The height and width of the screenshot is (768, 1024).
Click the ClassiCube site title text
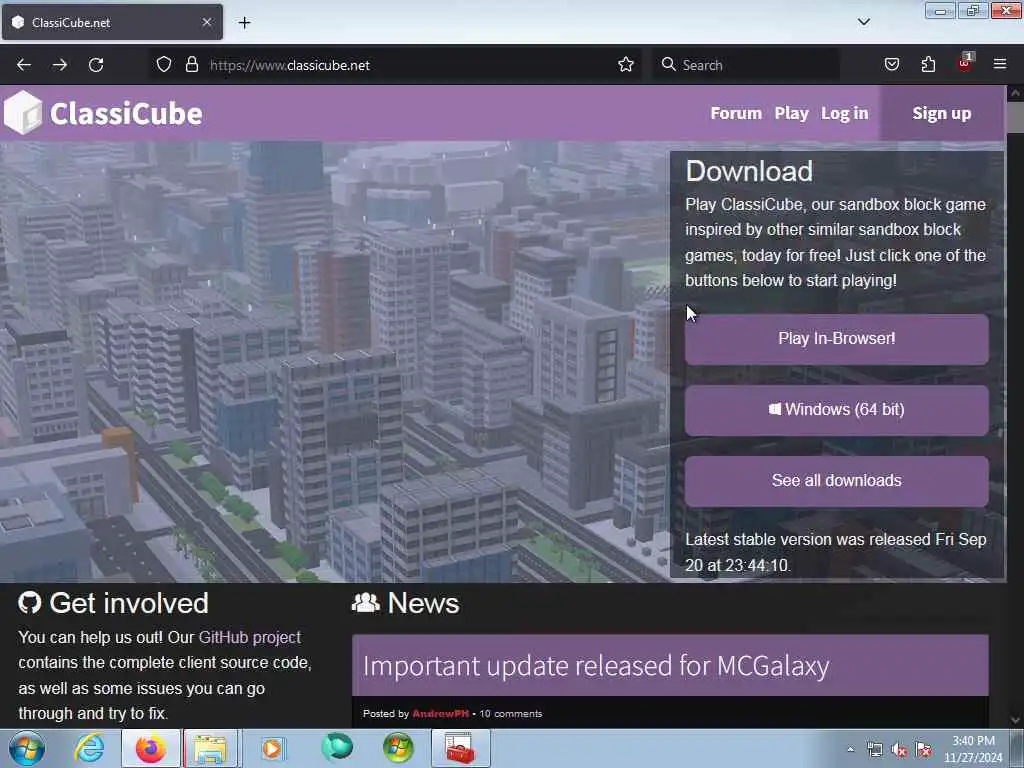pyautogui.click(x=126, y=114)
